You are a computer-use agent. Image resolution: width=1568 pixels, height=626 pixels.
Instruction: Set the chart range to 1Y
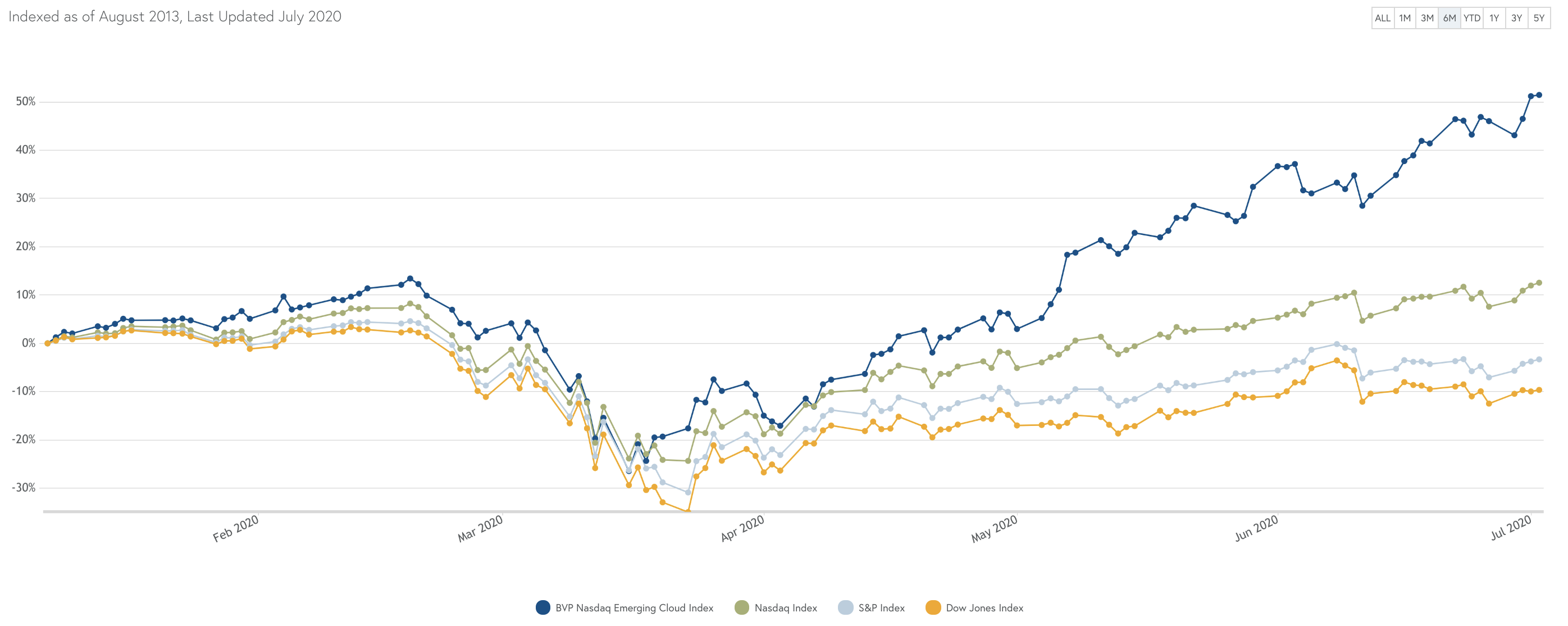(1494, 19)
